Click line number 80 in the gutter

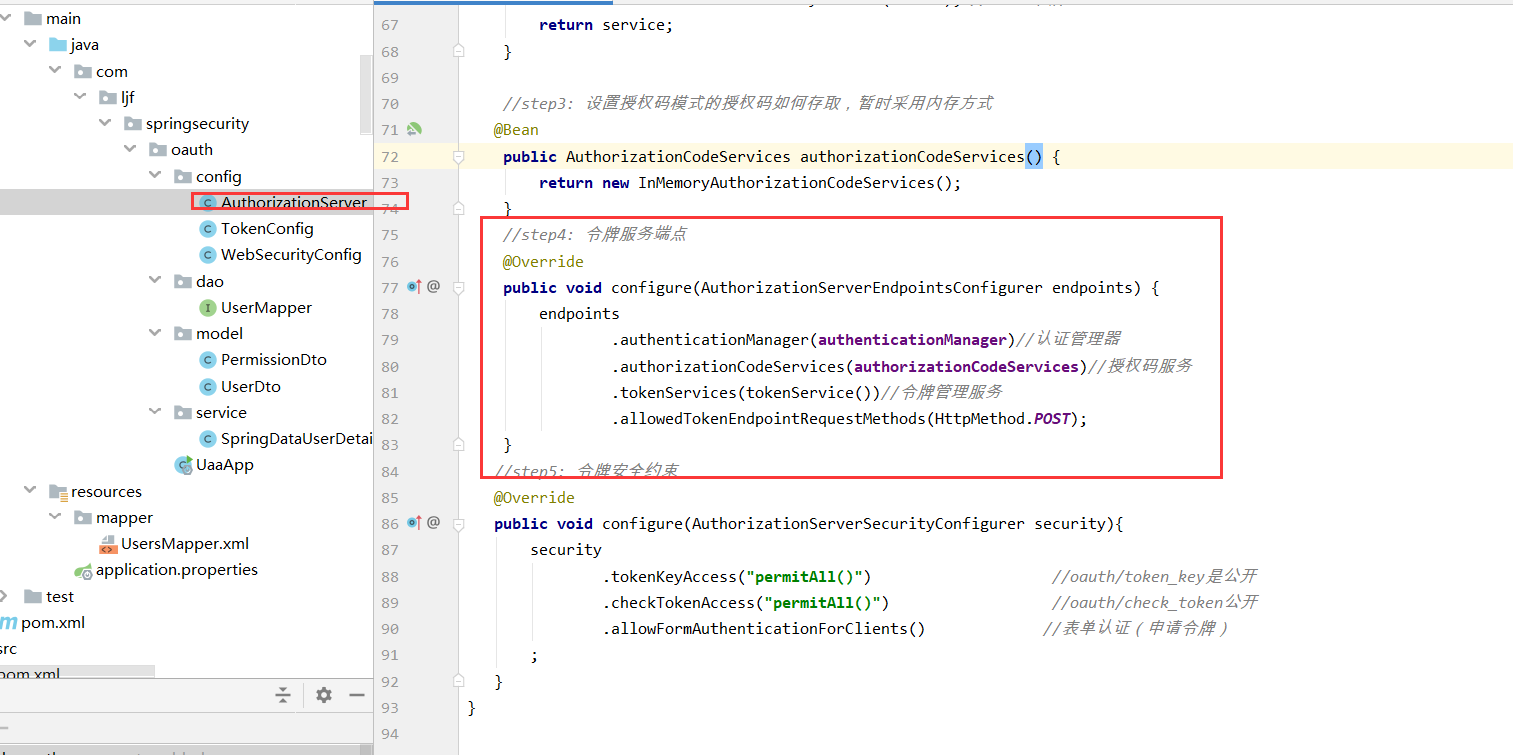390,367
